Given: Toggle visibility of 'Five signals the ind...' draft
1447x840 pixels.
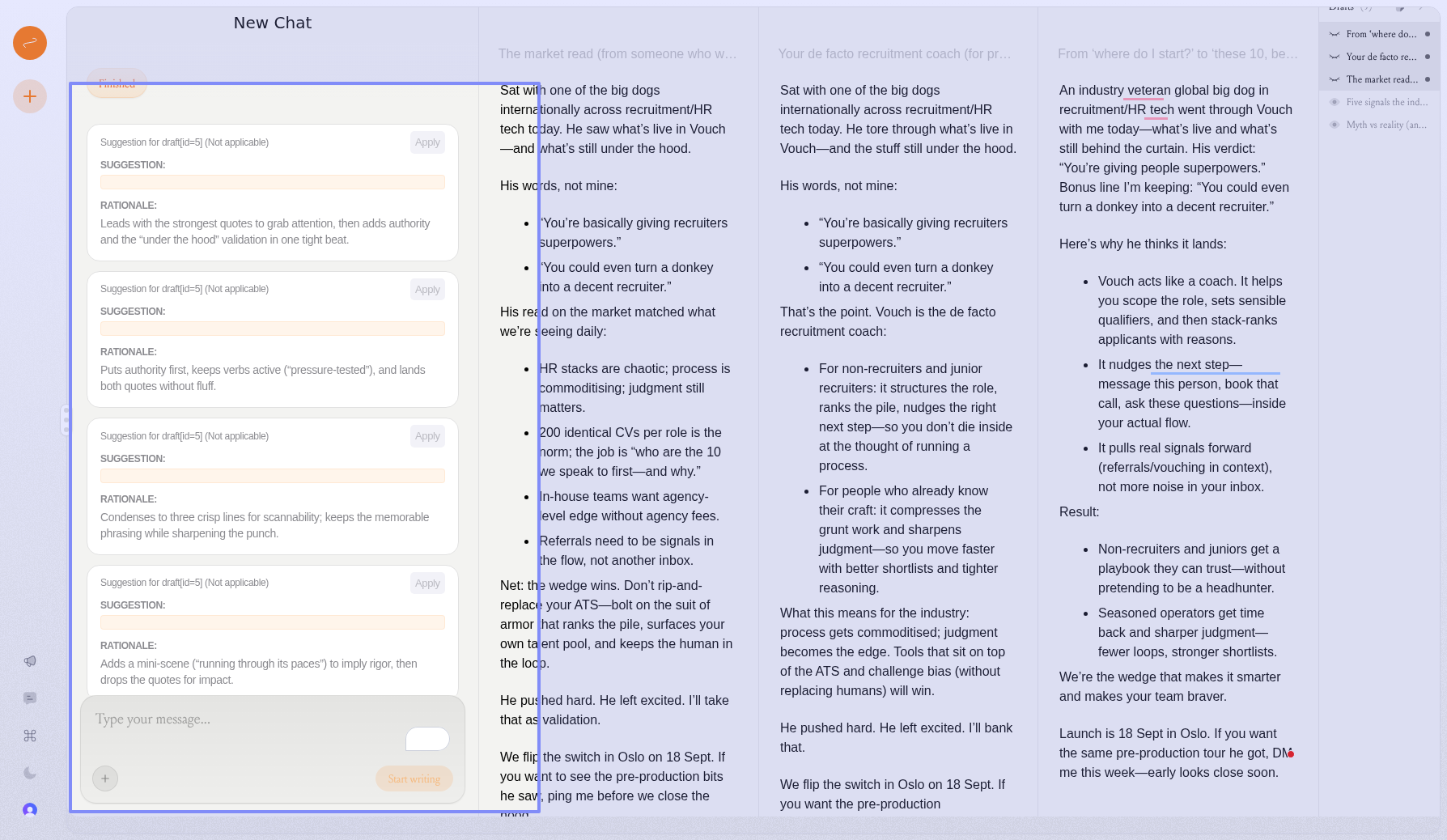Looking at the screenshot, I should (x=1335, y=102).
